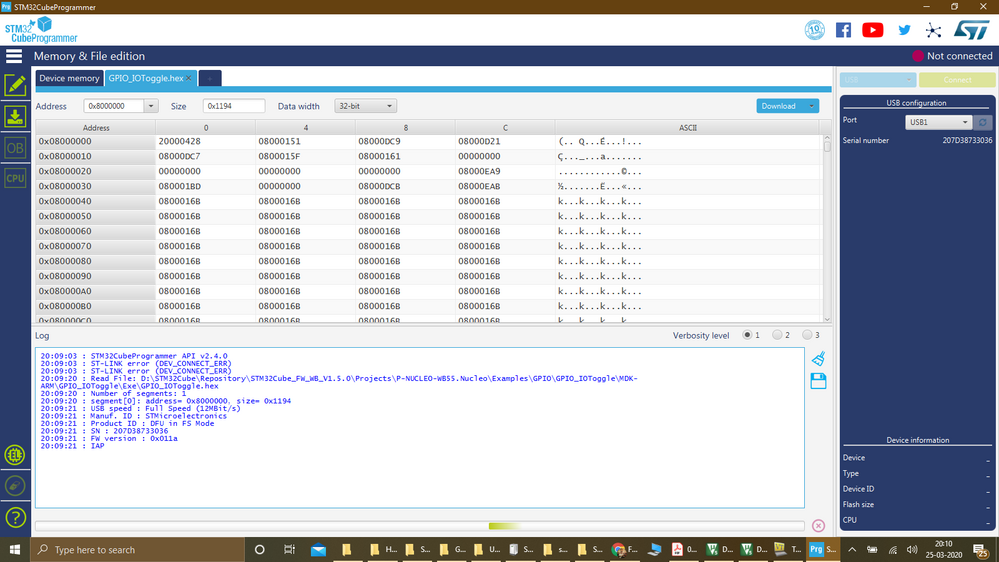Open the Help question mark icon

[x=15, y=517]
